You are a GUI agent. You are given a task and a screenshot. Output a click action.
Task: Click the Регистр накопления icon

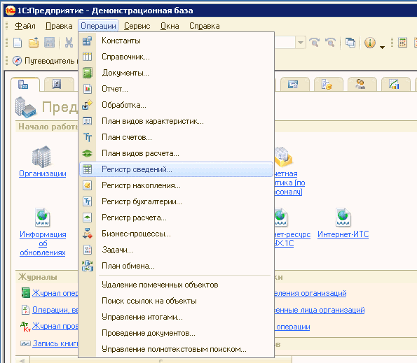point(87,185)
